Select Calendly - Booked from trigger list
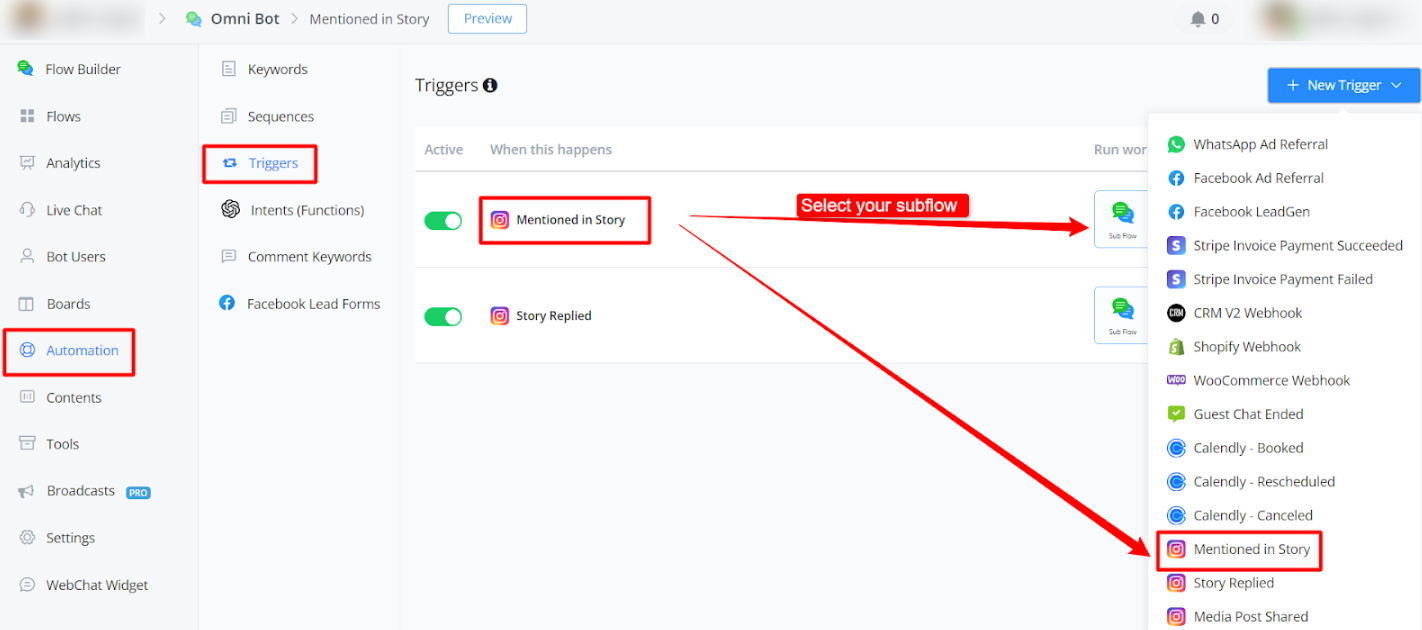 pyautogui.click(x=1248, y=448)
